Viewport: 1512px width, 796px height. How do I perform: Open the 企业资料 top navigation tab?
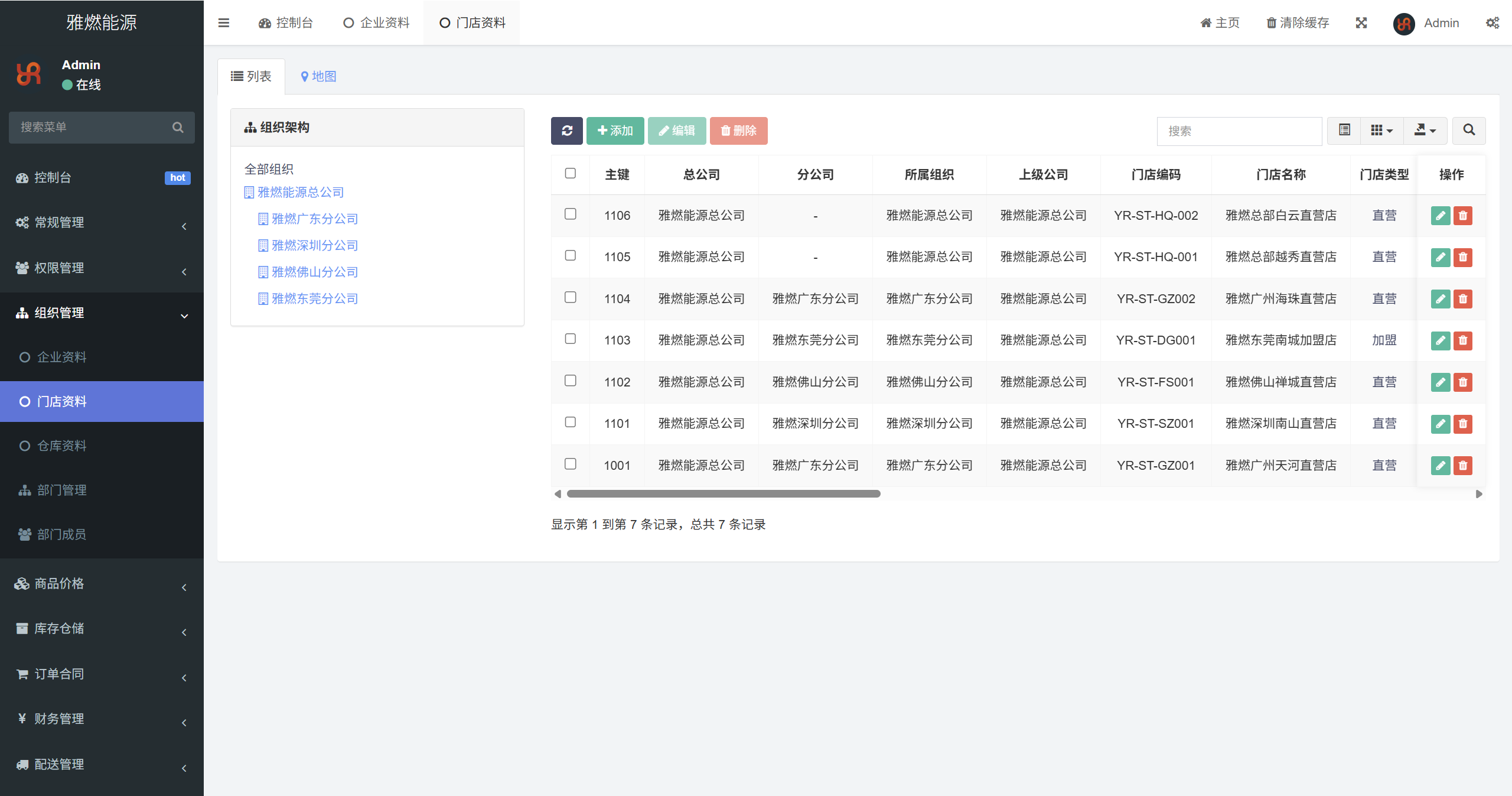point(376,23)
